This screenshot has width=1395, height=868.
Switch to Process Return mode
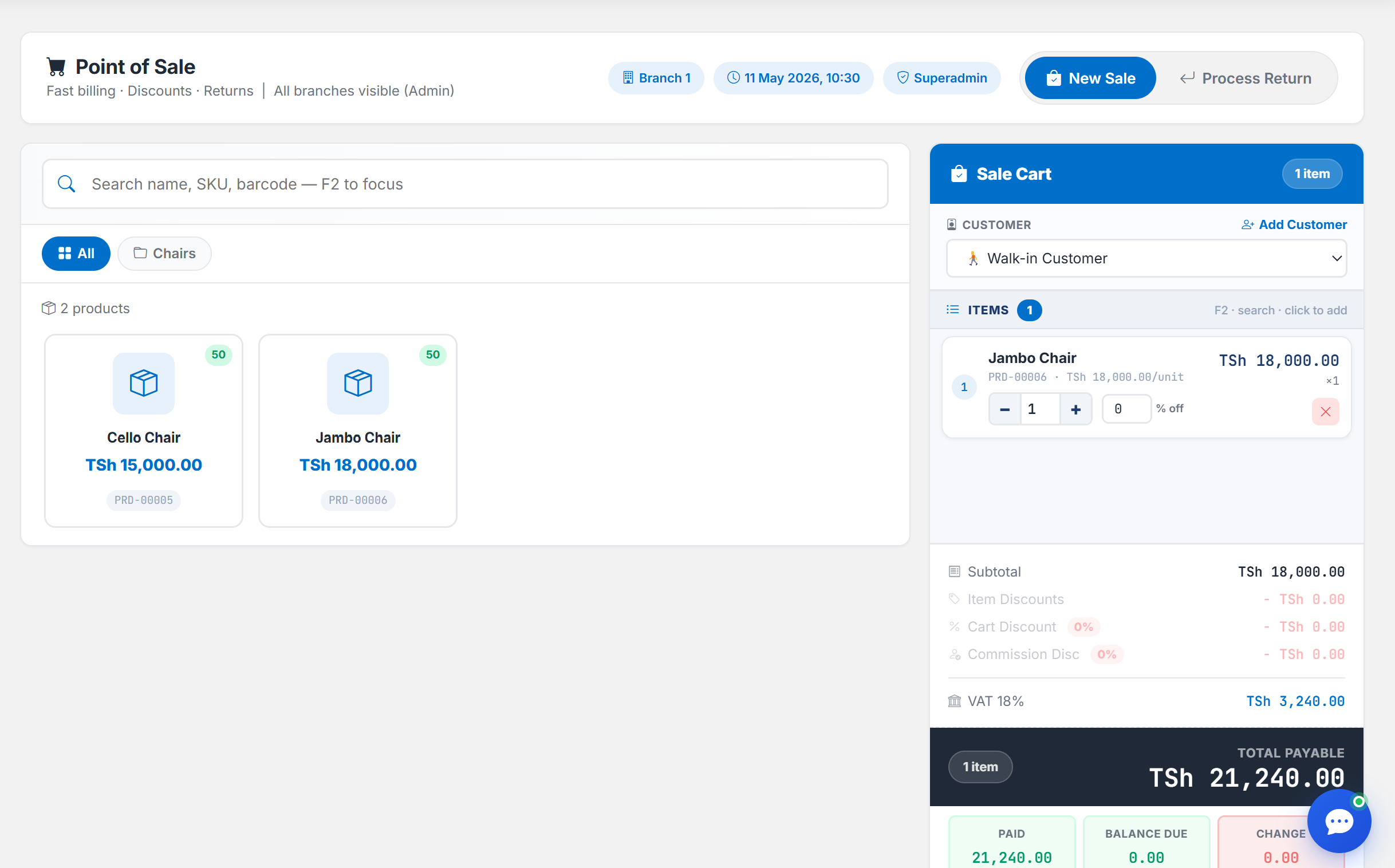pyautogui.click(x=1245, y=78)
